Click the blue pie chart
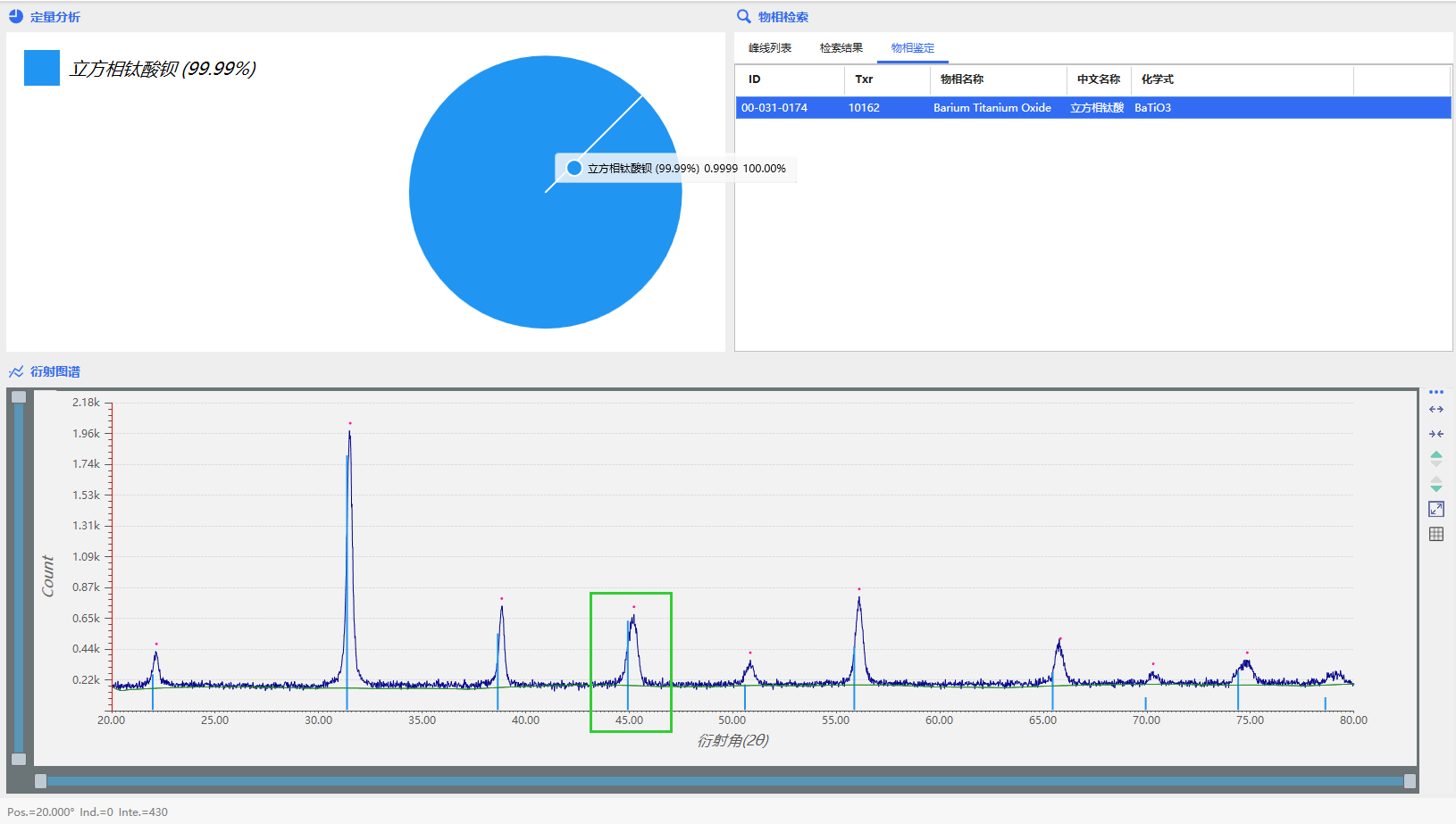Viewport: 1456px width, 824px height. (x=500, y=232)
